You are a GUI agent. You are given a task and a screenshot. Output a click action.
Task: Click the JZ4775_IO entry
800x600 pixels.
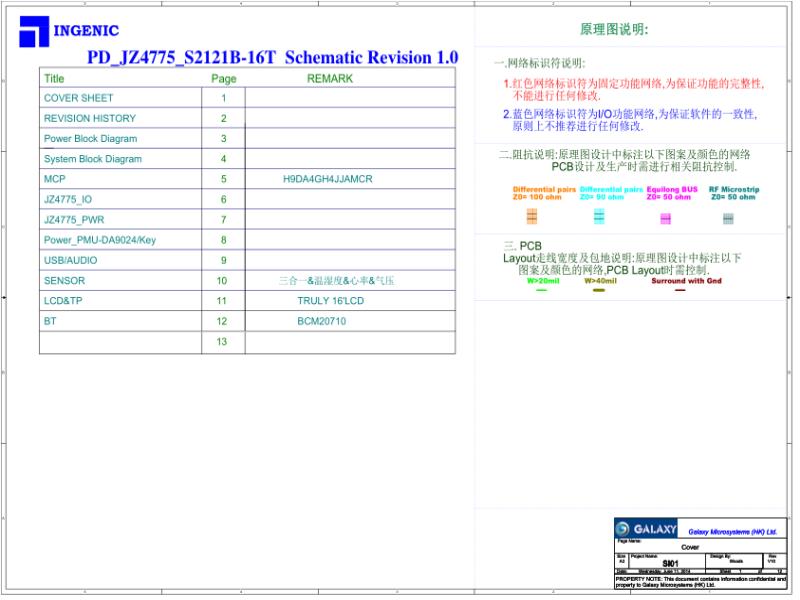coord(68,199)
